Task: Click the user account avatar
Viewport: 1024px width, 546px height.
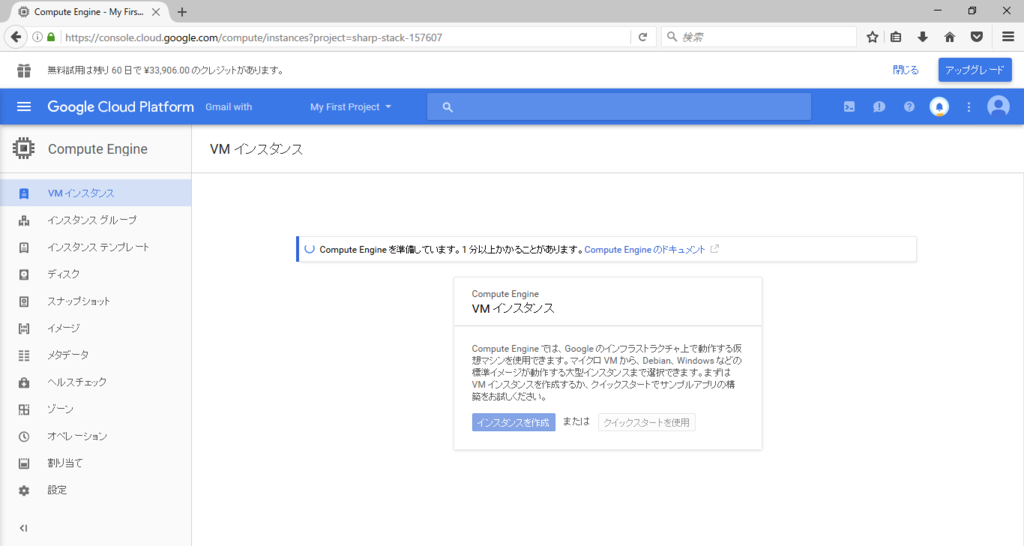Action: tap(998, 106)
